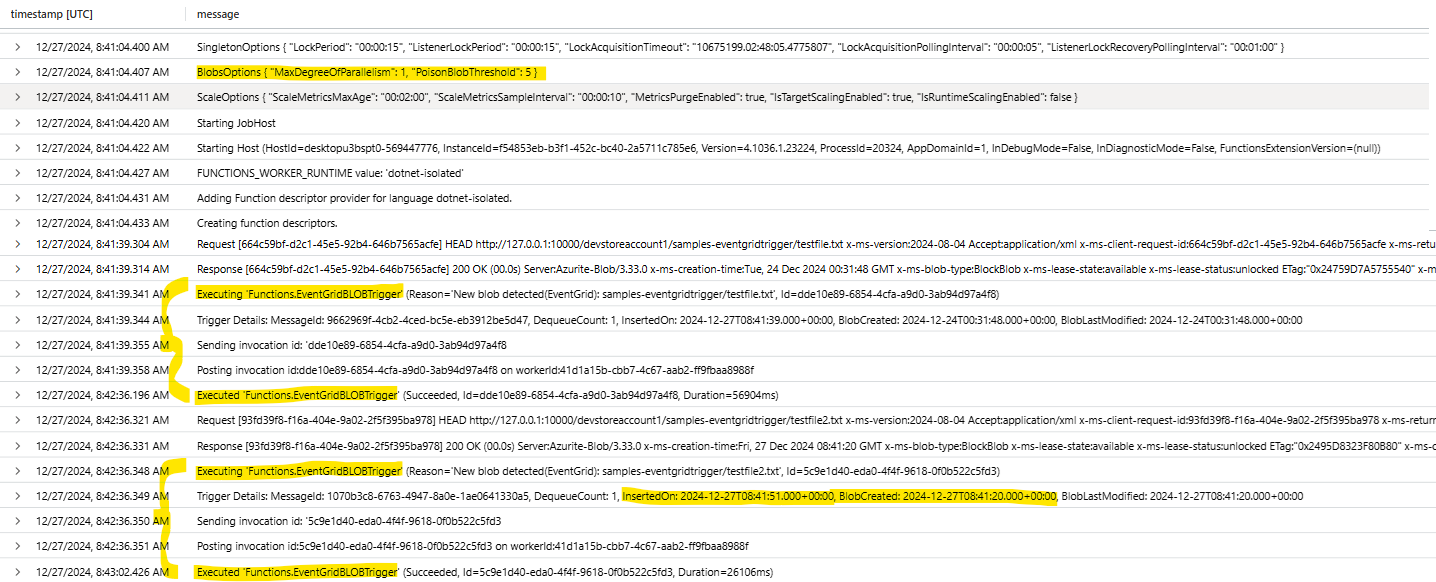Click the message column header
Image resolution: width=1436 pixels, height=582 pixels.
[218, 15]
